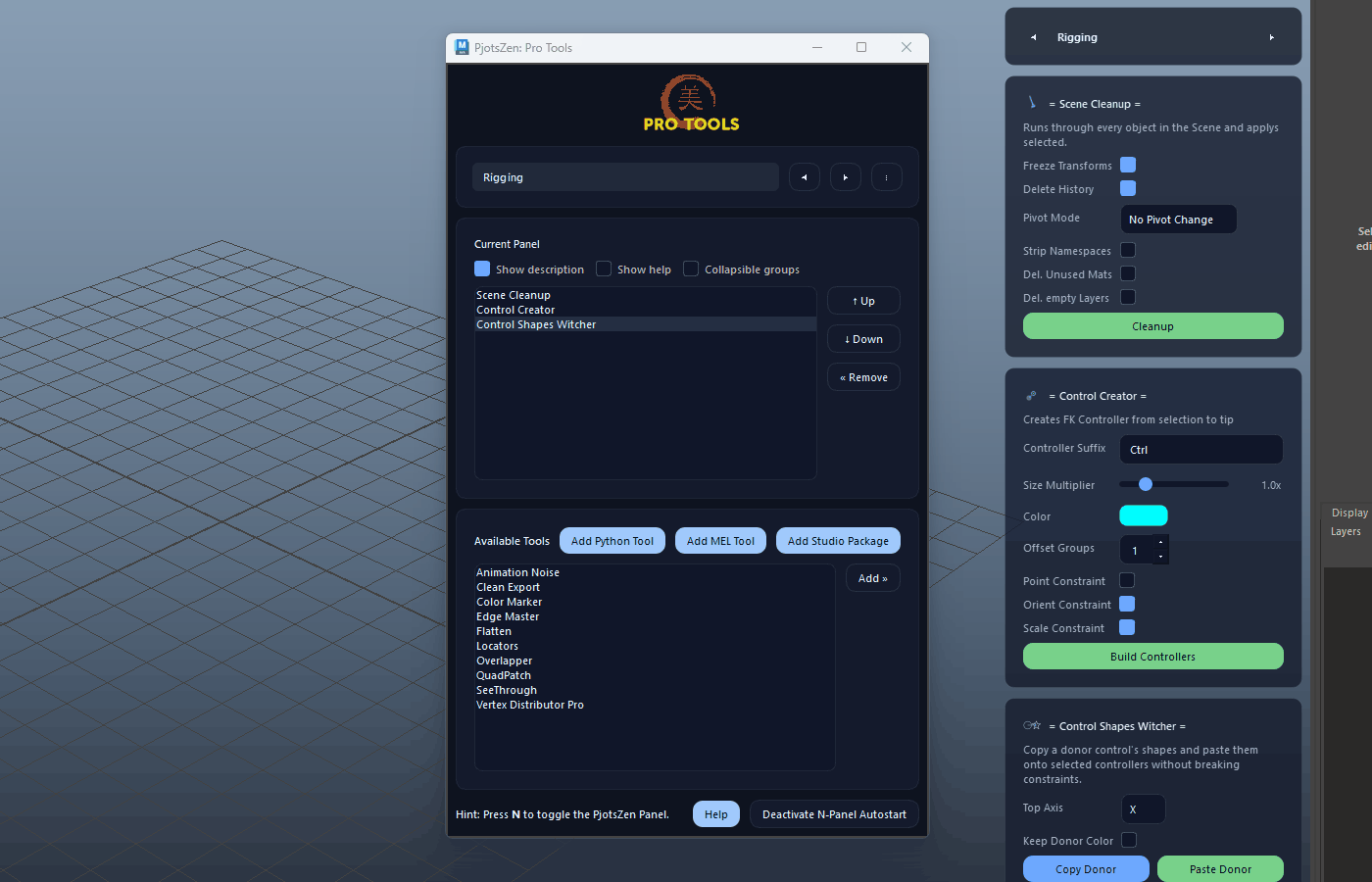Select Animation Noise in Available Tools
The width and height of the screenshot is (1372, 882).
click(655, 572)
